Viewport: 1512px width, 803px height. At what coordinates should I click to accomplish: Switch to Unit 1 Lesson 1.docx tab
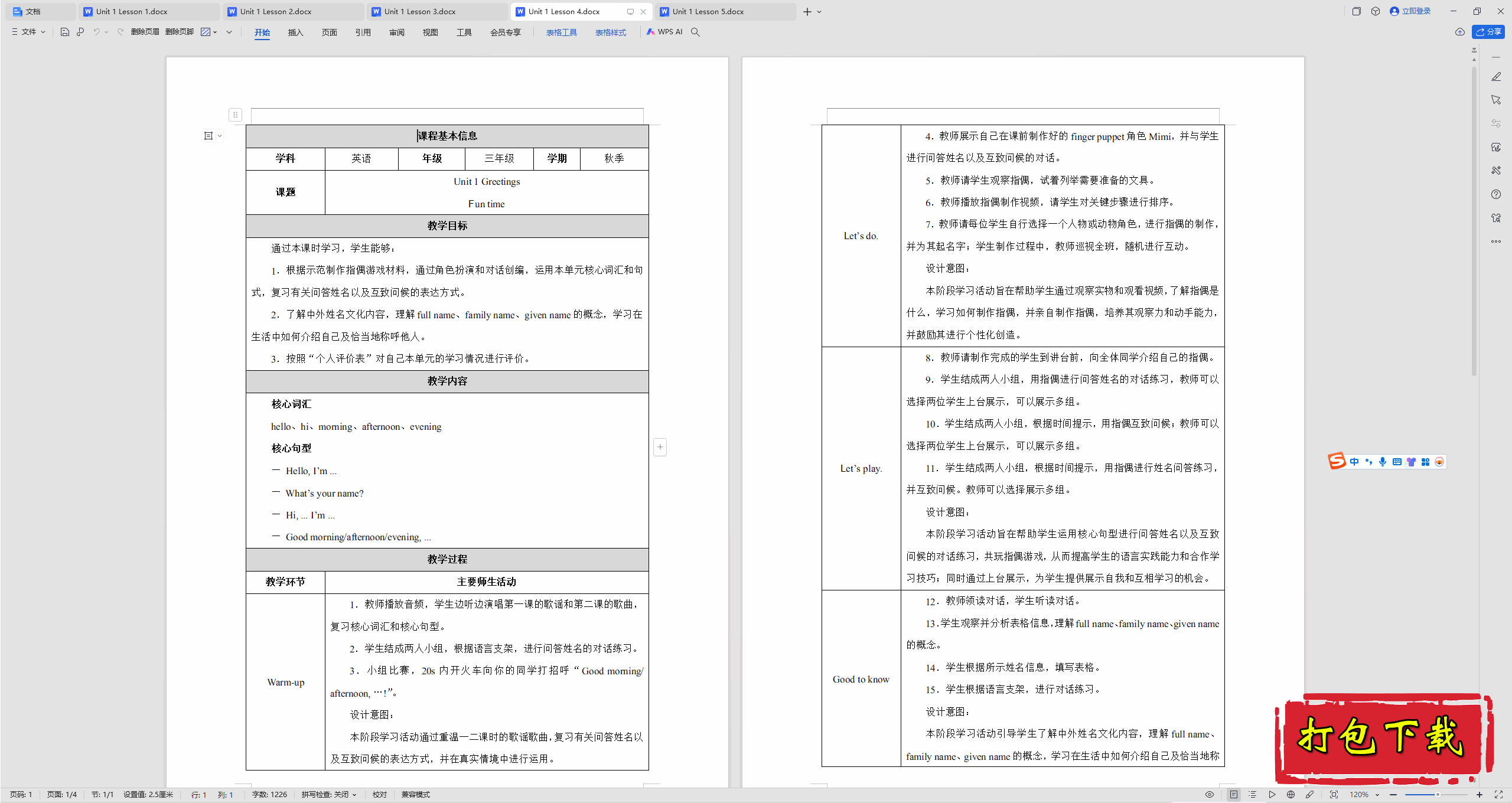[x=149, y=11]
